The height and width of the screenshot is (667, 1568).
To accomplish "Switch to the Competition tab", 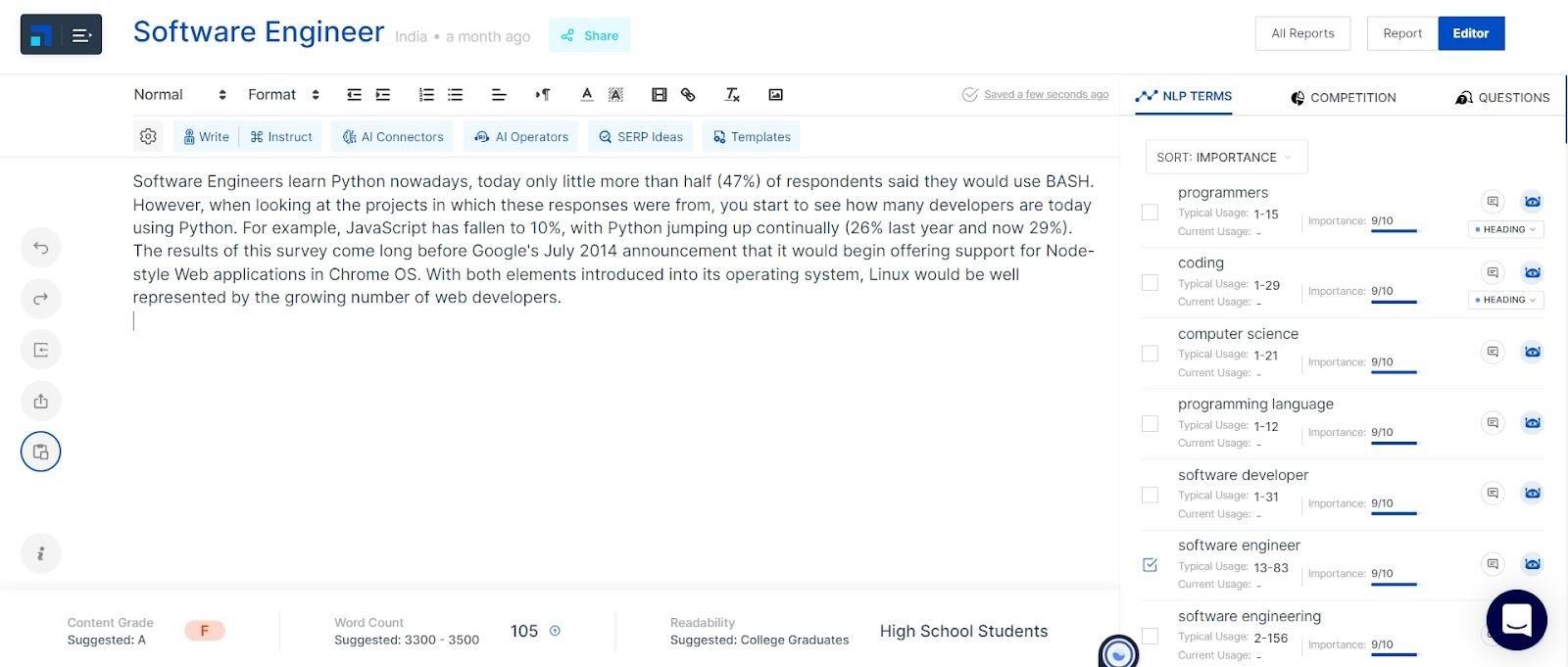I will coord(1343,97).
